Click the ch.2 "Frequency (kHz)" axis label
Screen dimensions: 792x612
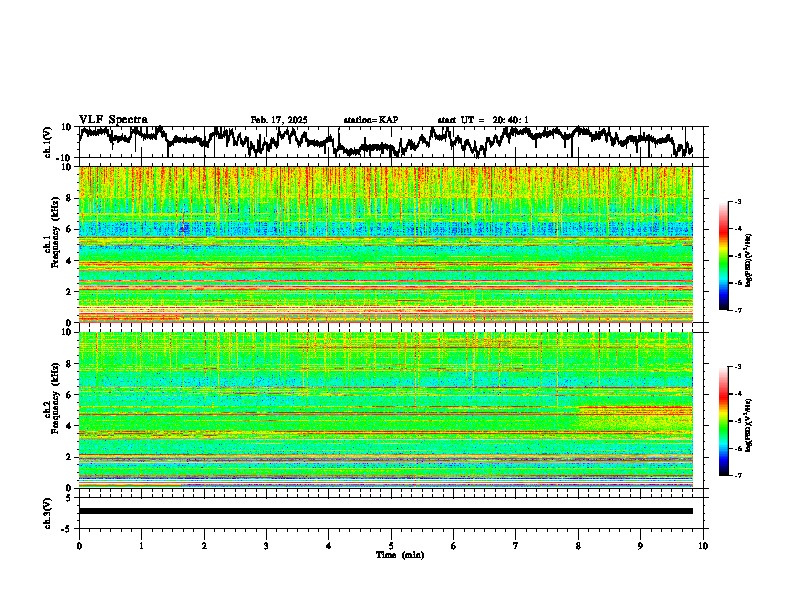(55, 398)
